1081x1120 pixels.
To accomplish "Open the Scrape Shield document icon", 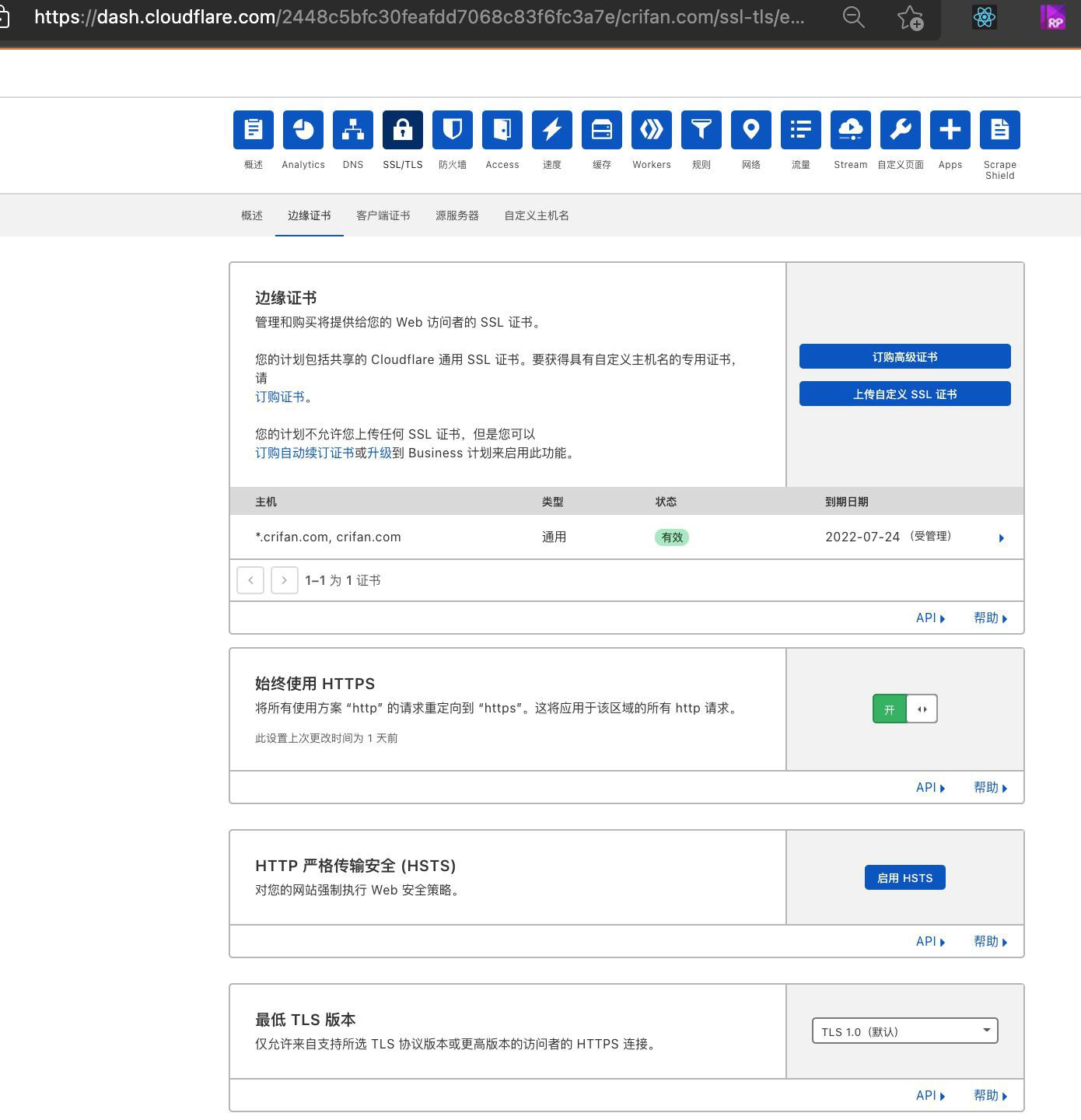I will [x=1000, y=129].
